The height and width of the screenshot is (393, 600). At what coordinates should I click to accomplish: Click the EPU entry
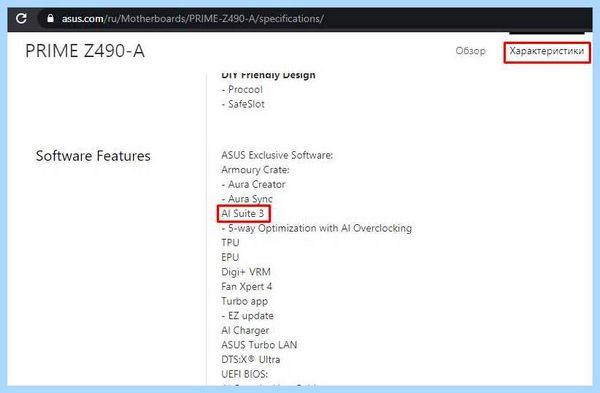coord(230,257)
